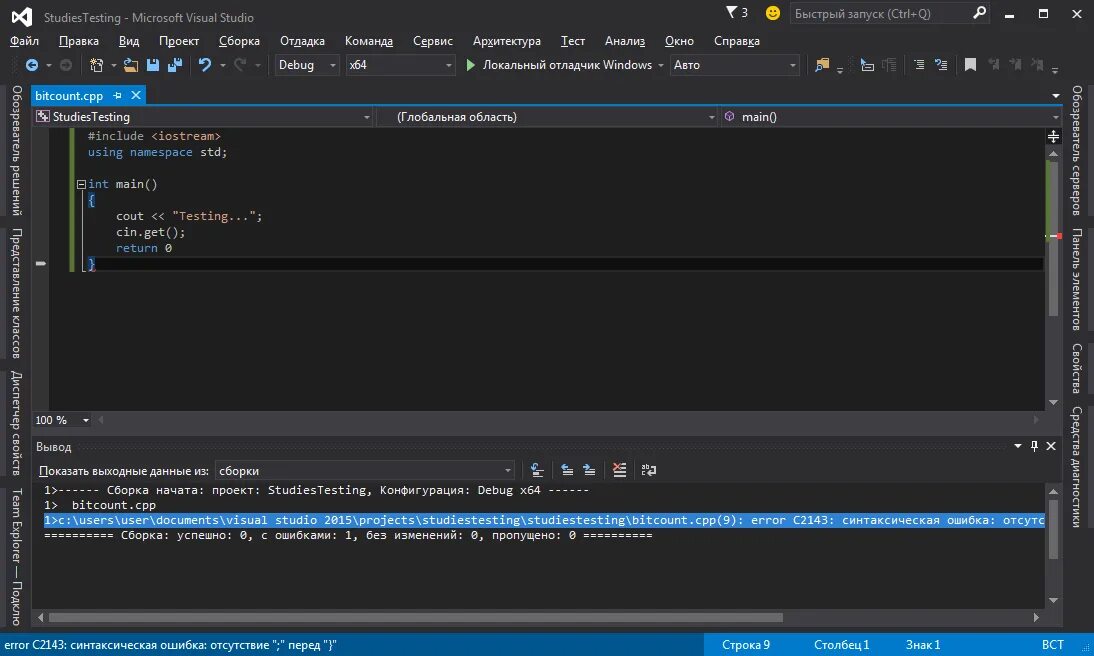1094x656 pixels.
Task: Open the Отладка menu
Action: 302,41
